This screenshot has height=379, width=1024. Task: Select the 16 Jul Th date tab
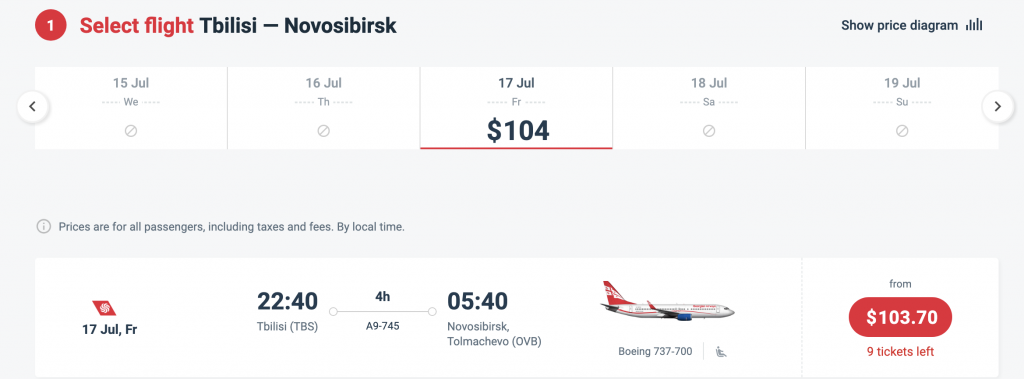click(323, 108)
